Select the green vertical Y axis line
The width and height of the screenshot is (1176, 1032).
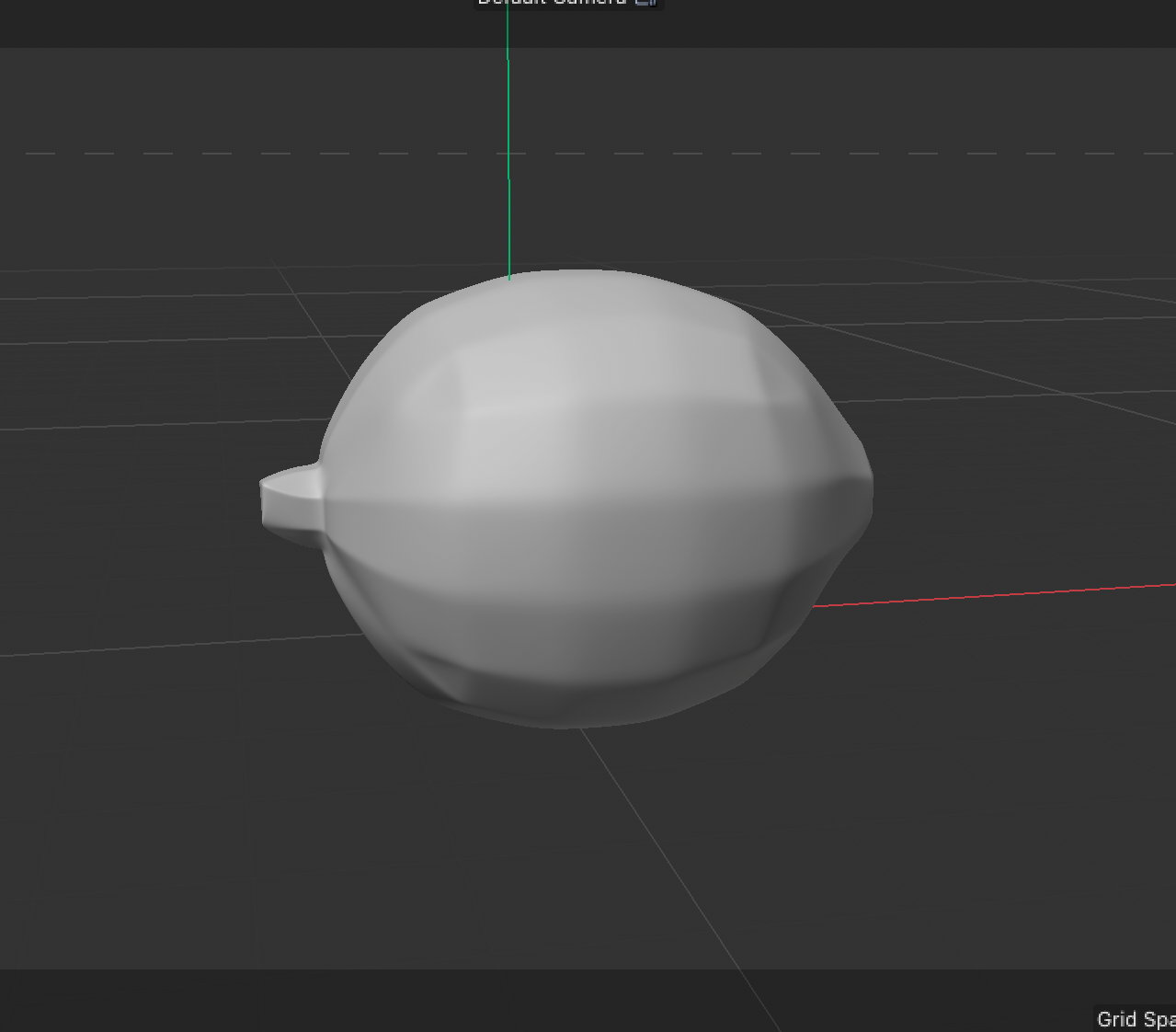pyautogui.click(x=508, y=138)
